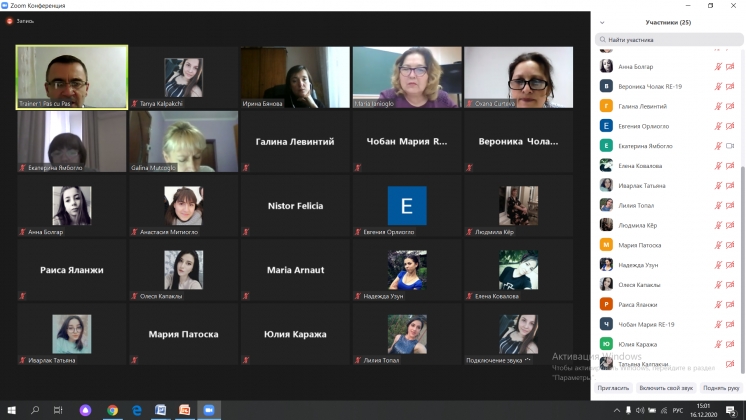The height and width of the screenshot is (420, 746).
Task: Click Олеся Капаклы name in participants list
Action: pos(639,285)
